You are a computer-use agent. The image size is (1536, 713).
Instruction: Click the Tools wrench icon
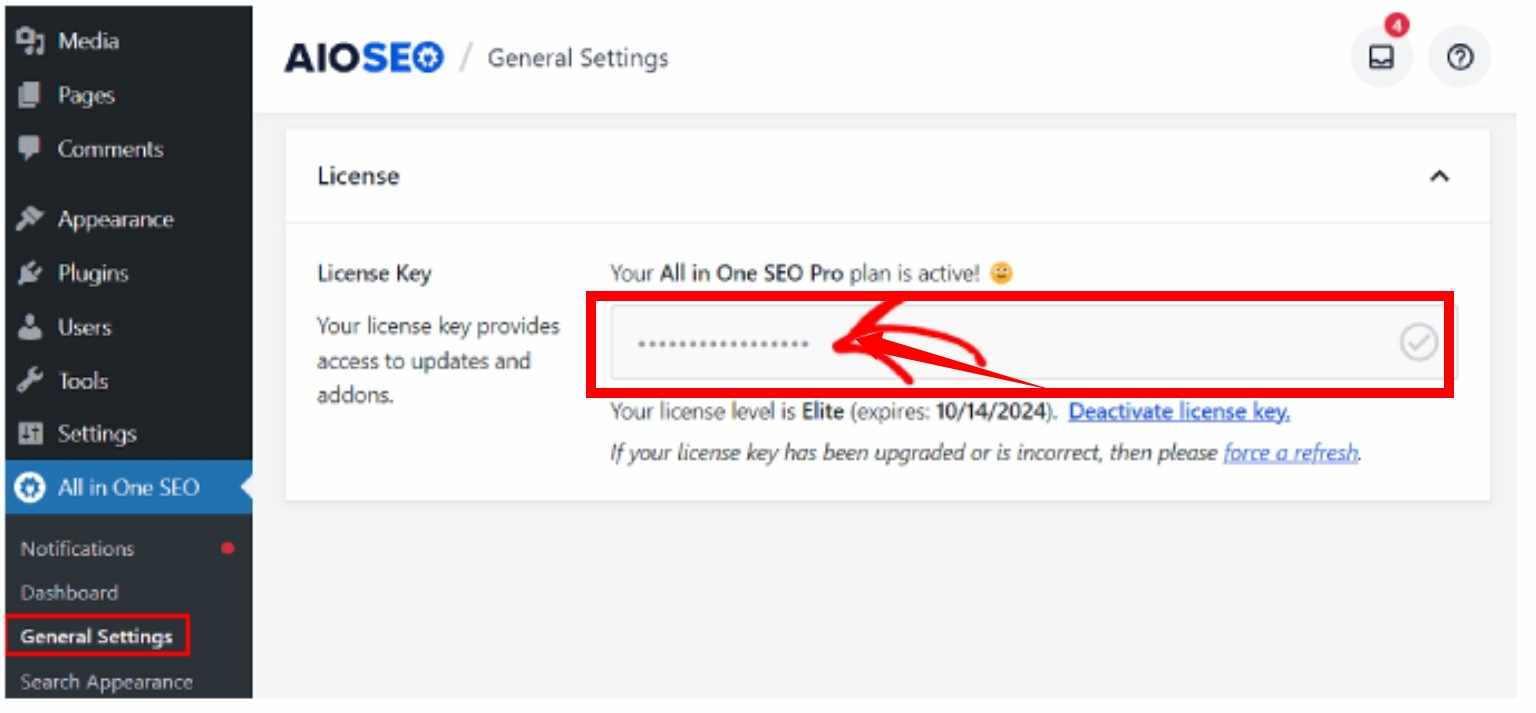[x=31, y=381]
